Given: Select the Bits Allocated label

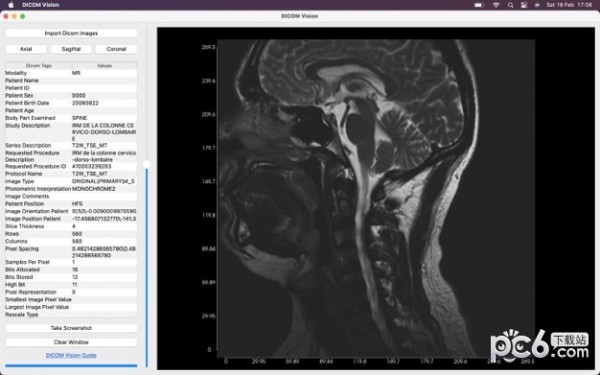Looking at the screenshot, I should [22, 270].
